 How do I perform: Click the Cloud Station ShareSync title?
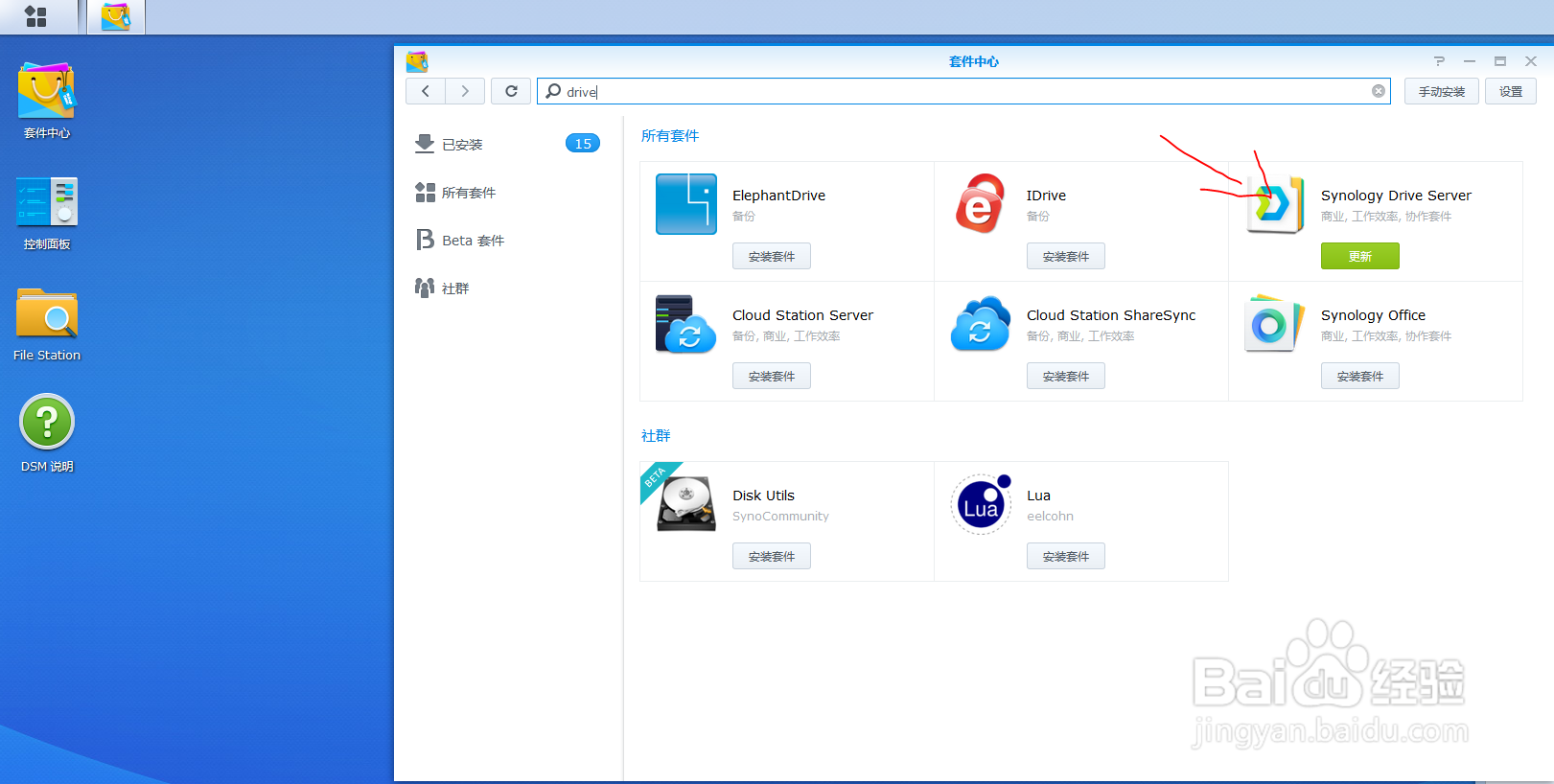1111,315
